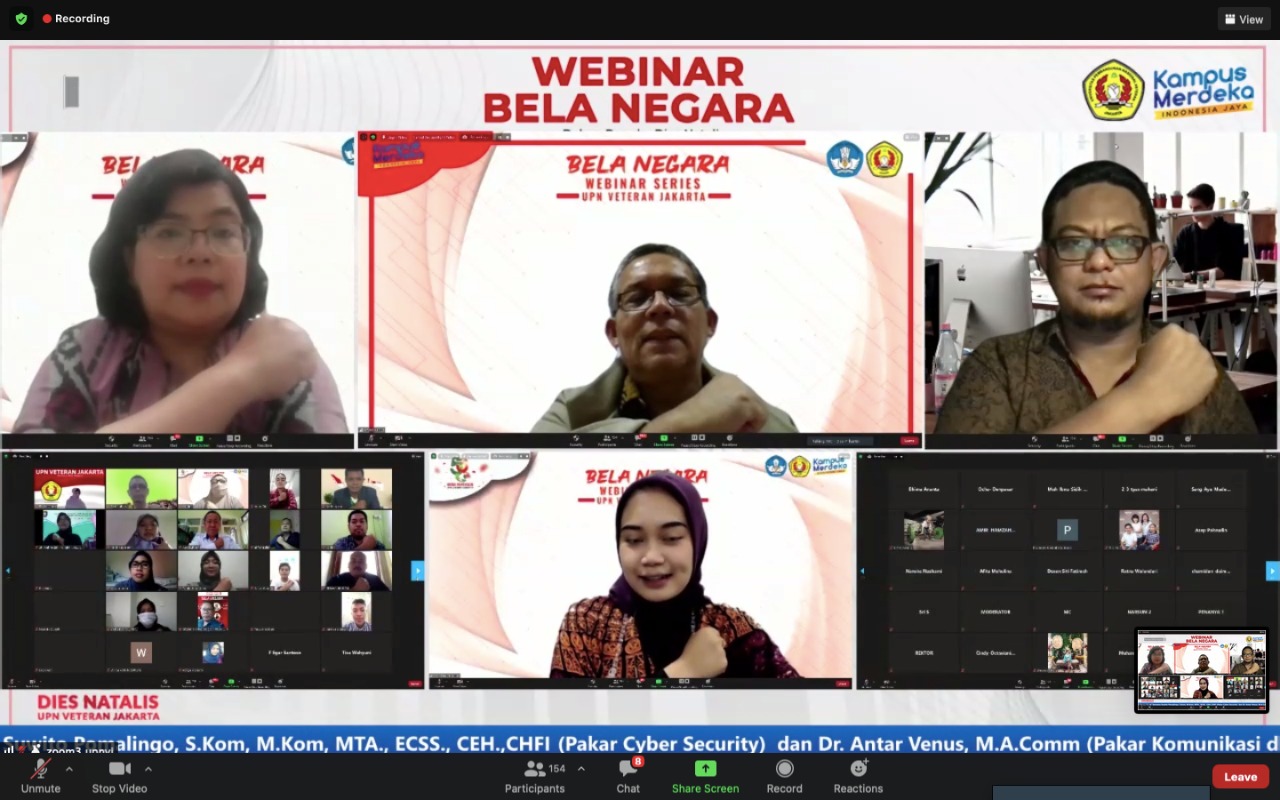Viewport: 1280px width, 800px height.
Task: Go to previous page in left gallery grid
Action: (x=8, y=571)
